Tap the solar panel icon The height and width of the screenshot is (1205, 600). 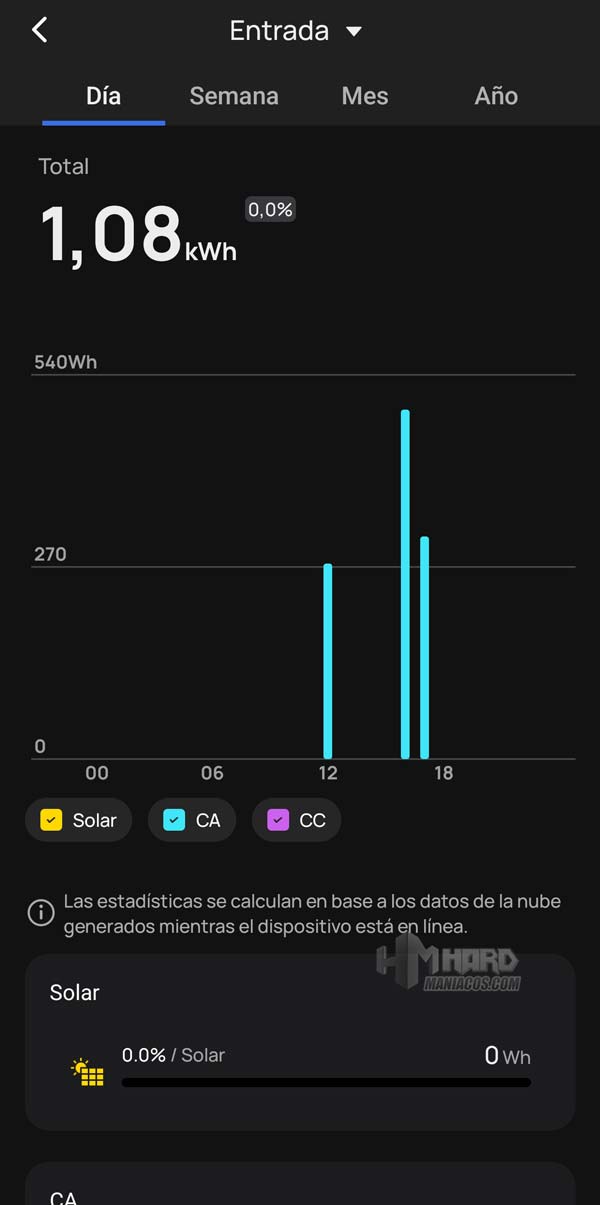pos(88,1072)
